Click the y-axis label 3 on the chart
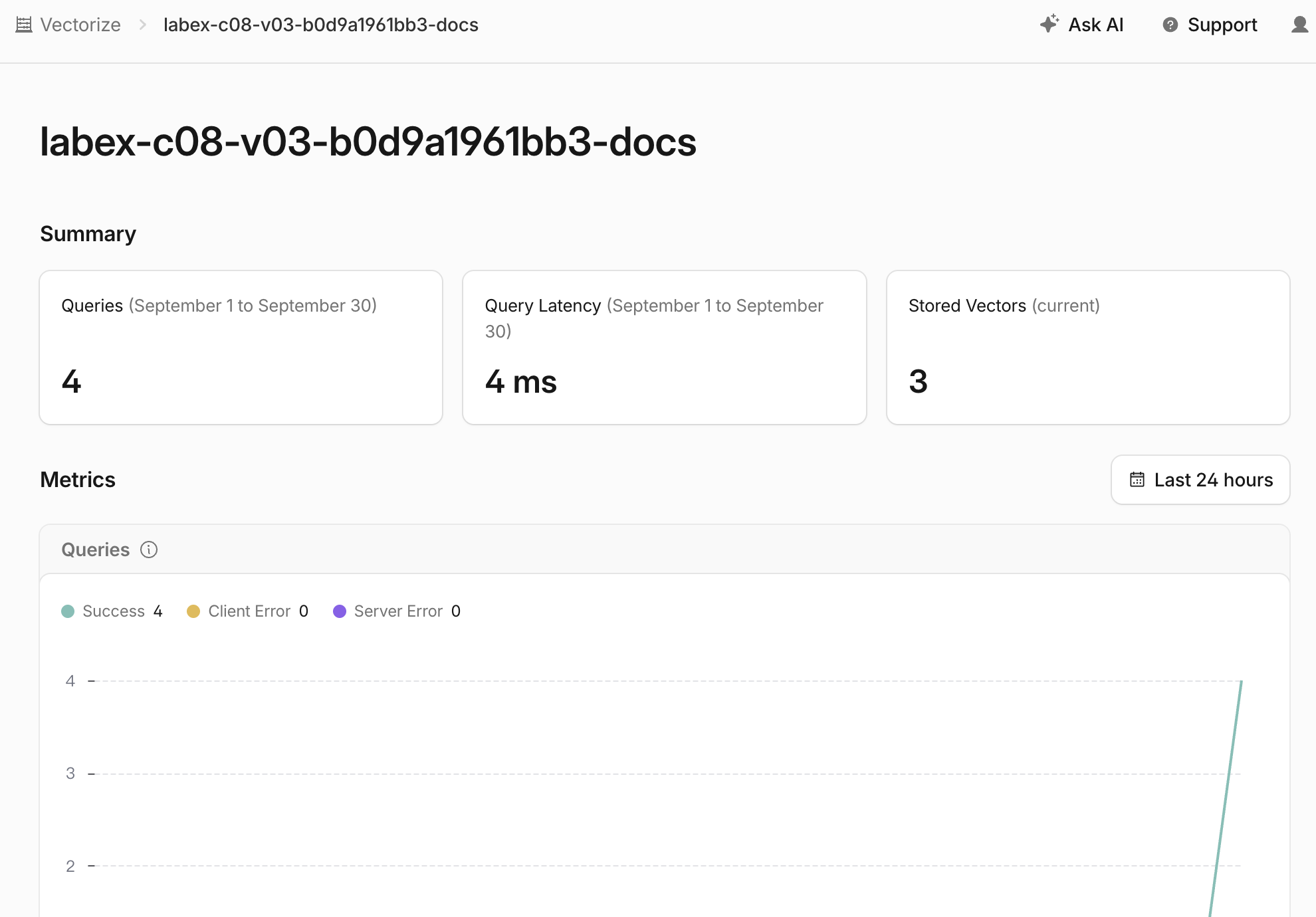The height and width of the screenshot is (917, 1316). [70, 773]
